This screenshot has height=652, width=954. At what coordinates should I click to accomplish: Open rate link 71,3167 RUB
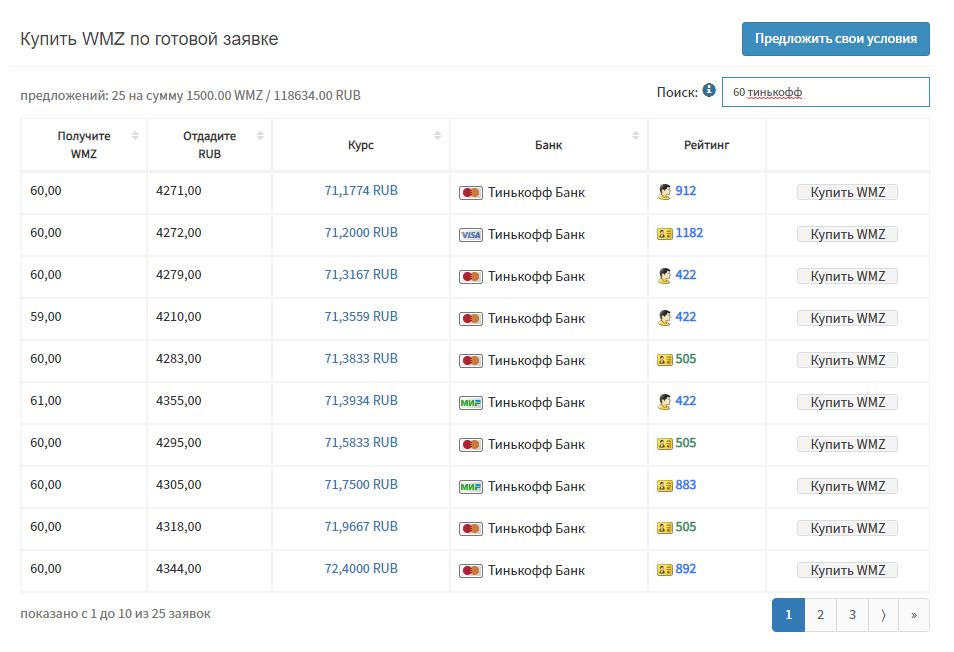pos(361,275)
